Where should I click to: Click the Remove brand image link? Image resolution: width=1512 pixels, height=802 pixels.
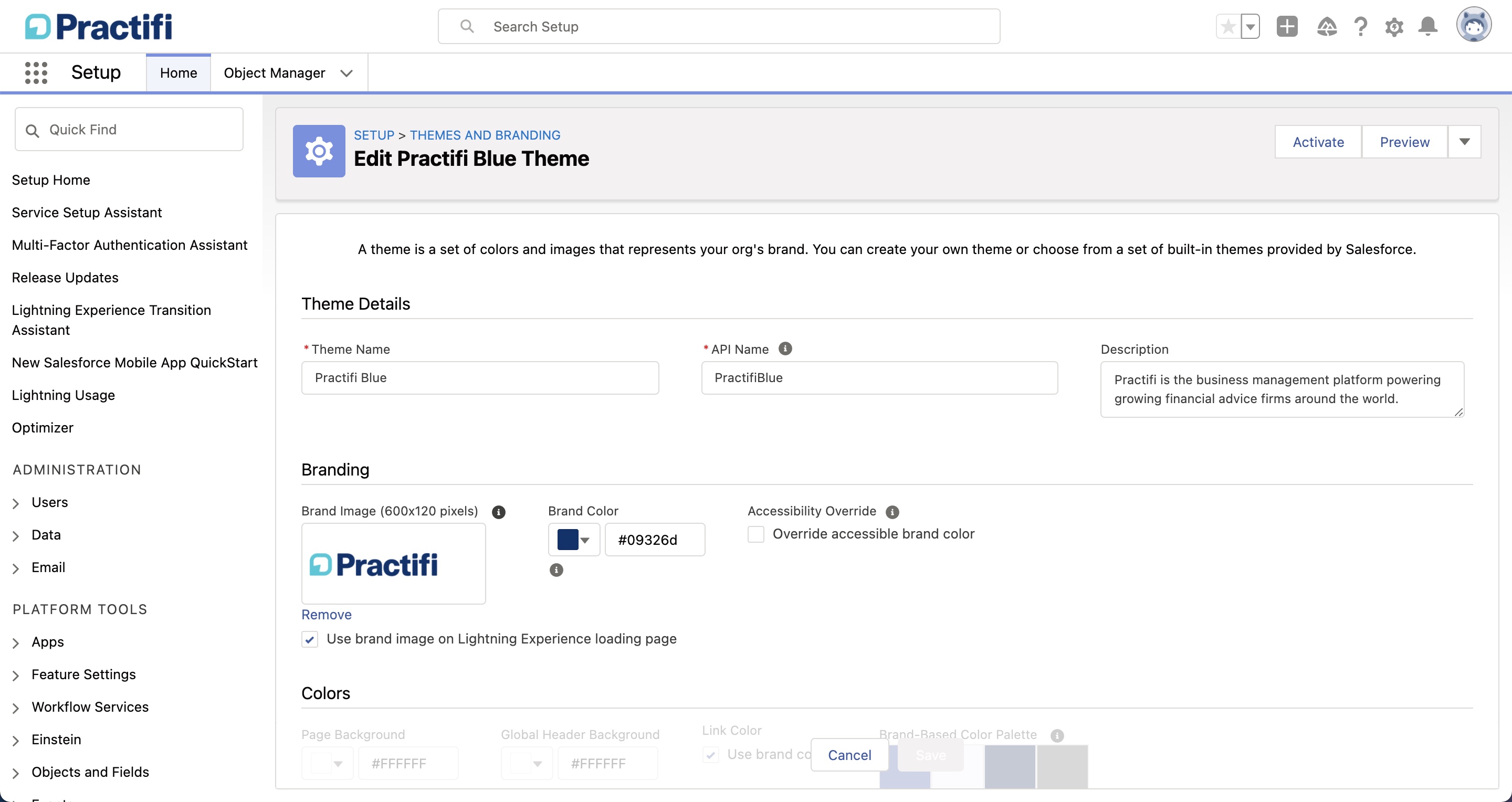coord(327,615)
